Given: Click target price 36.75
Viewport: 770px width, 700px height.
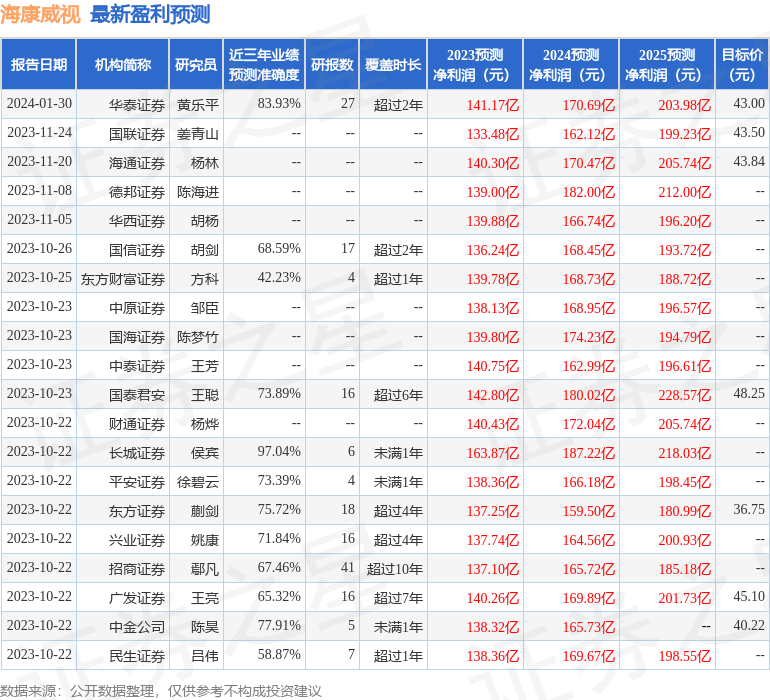Looking at the screenshot, I should (749, 509).
